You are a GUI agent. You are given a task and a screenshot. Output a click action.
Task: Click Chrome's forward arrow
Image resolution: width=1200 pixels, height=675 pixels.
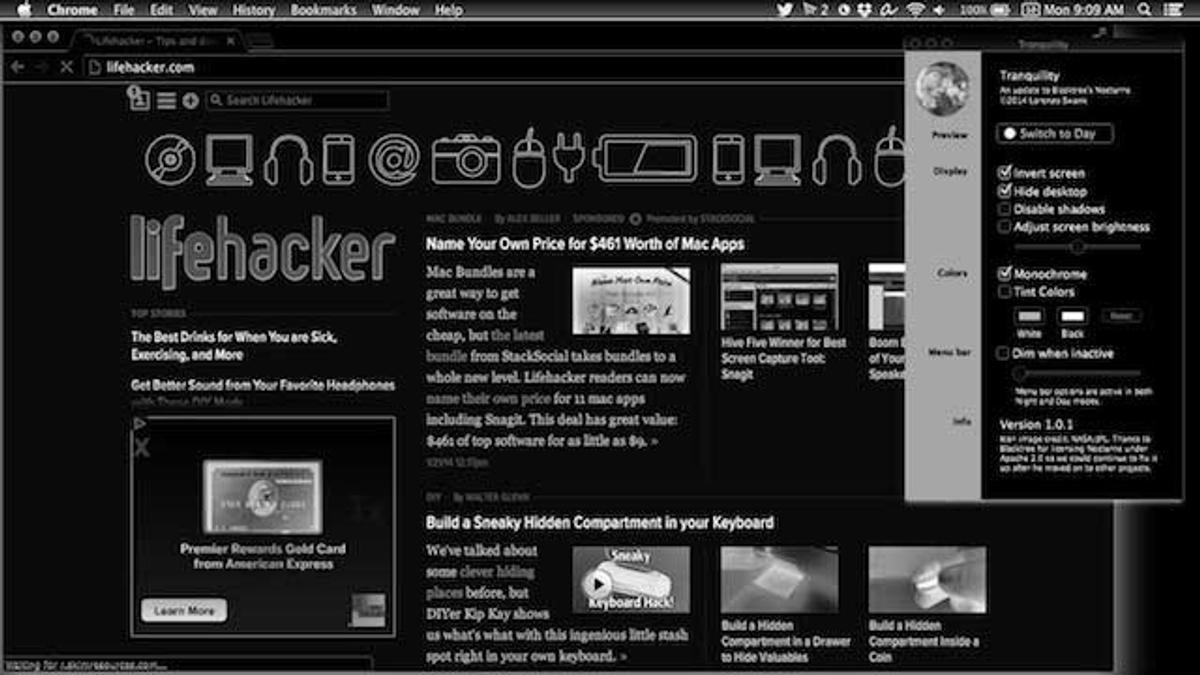[x=41, y=67]
